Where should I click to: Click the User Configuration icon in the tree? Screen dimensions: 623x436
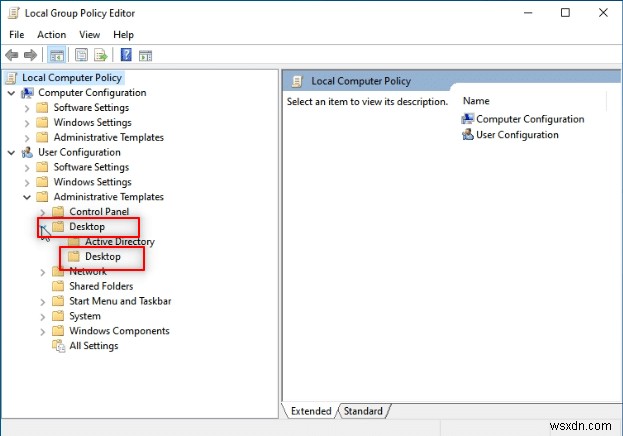pyautogui.click(x=27, y=152)
